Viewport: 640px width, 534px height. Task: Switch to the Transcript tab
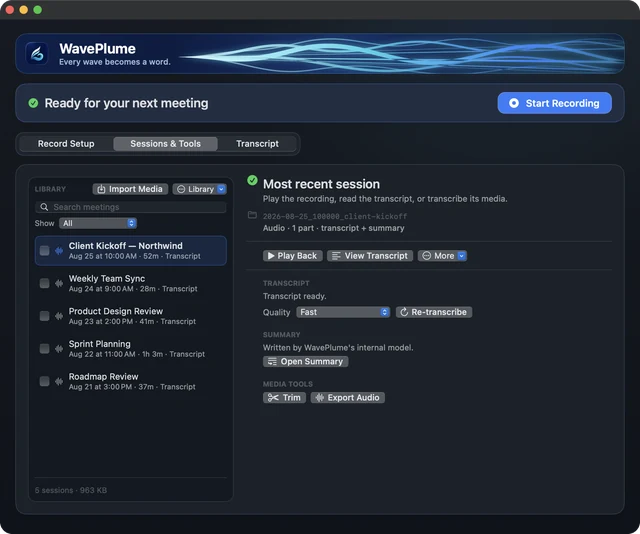[257, 144]
